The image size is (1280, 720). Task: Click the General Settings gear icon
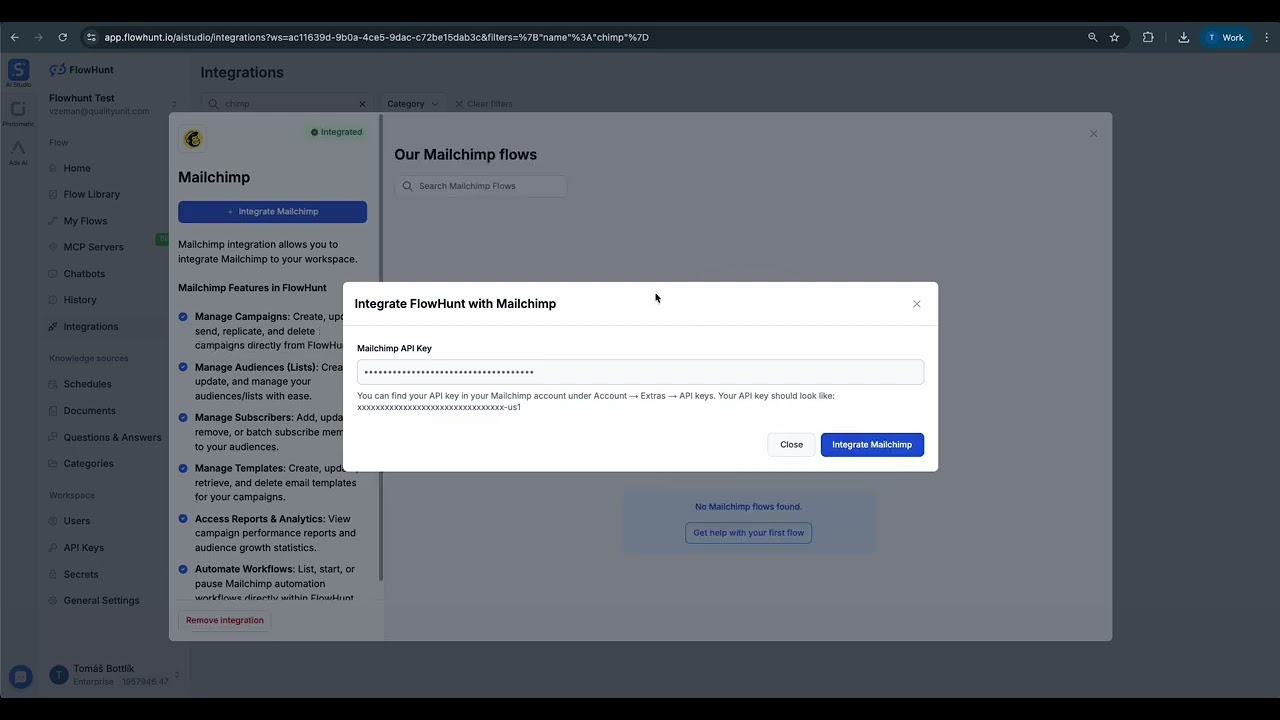click(x=54, y=601)
